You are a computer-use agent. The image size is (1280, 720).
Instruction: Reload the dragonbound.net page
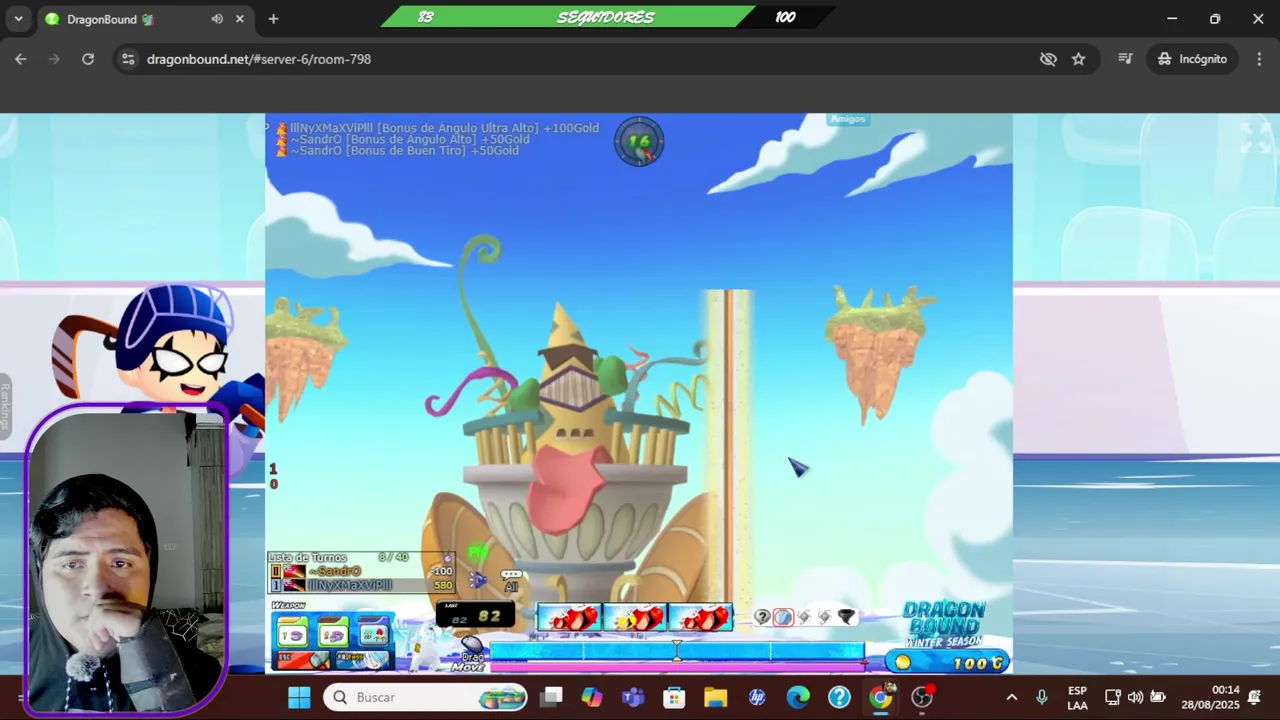[88, 59]
